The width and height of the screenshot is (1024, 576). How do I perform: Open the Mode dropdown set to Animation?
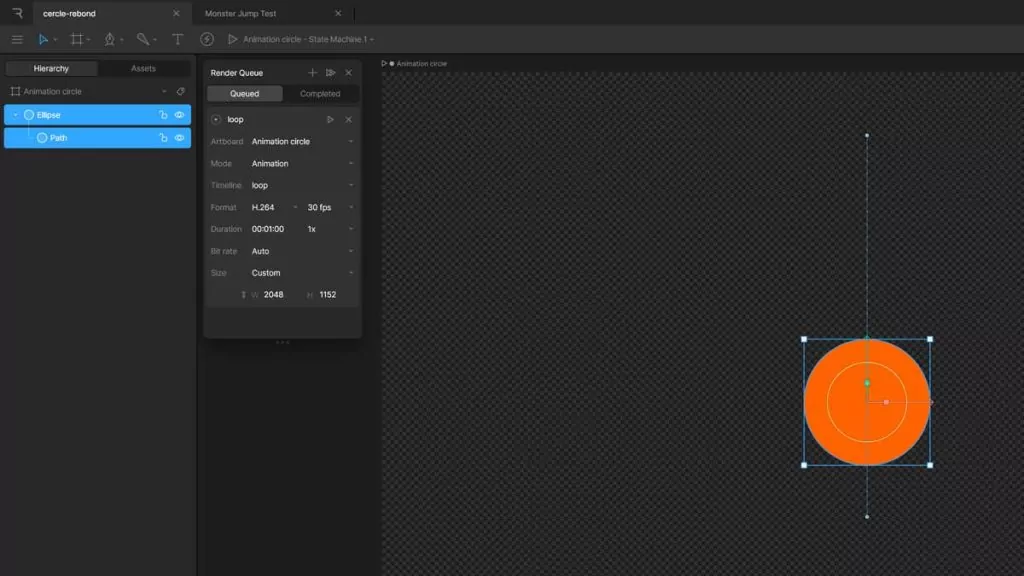351,163
